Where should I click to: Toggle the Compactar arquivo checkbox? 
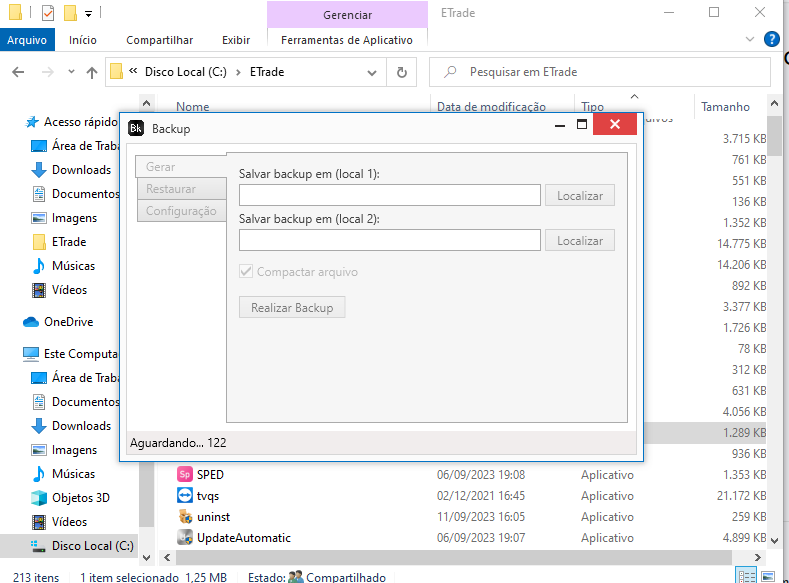click(x=246, y=272)
